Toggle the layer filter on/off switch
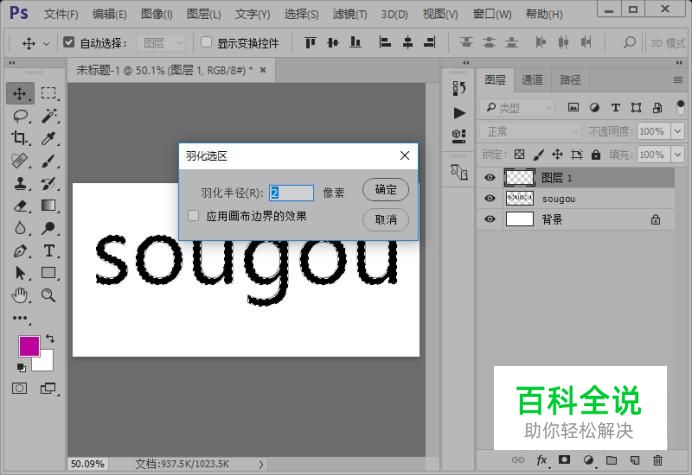The width and height of the screenshot is (692, 475). (680, 107)
